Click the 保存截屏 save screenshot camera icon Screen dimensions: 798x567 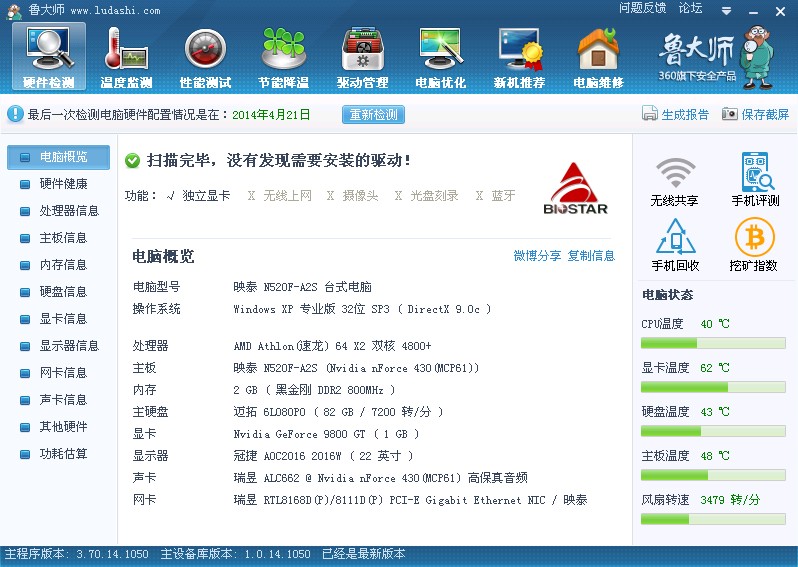pyautogui.click(x=729, y=114)
